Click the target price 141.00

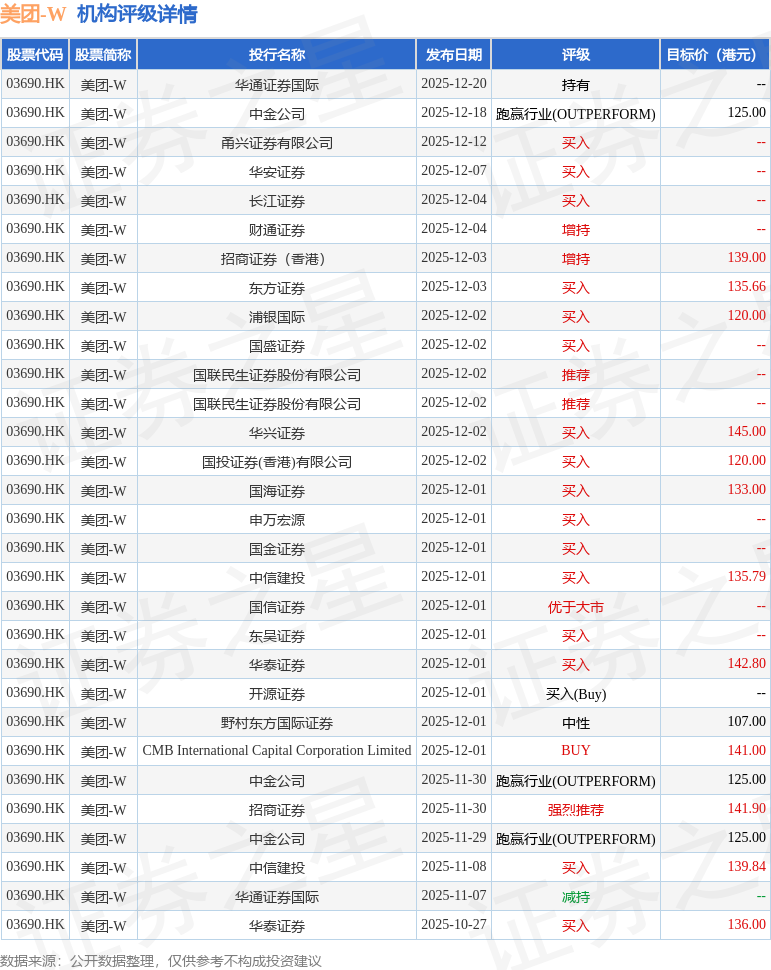(746, 750)
